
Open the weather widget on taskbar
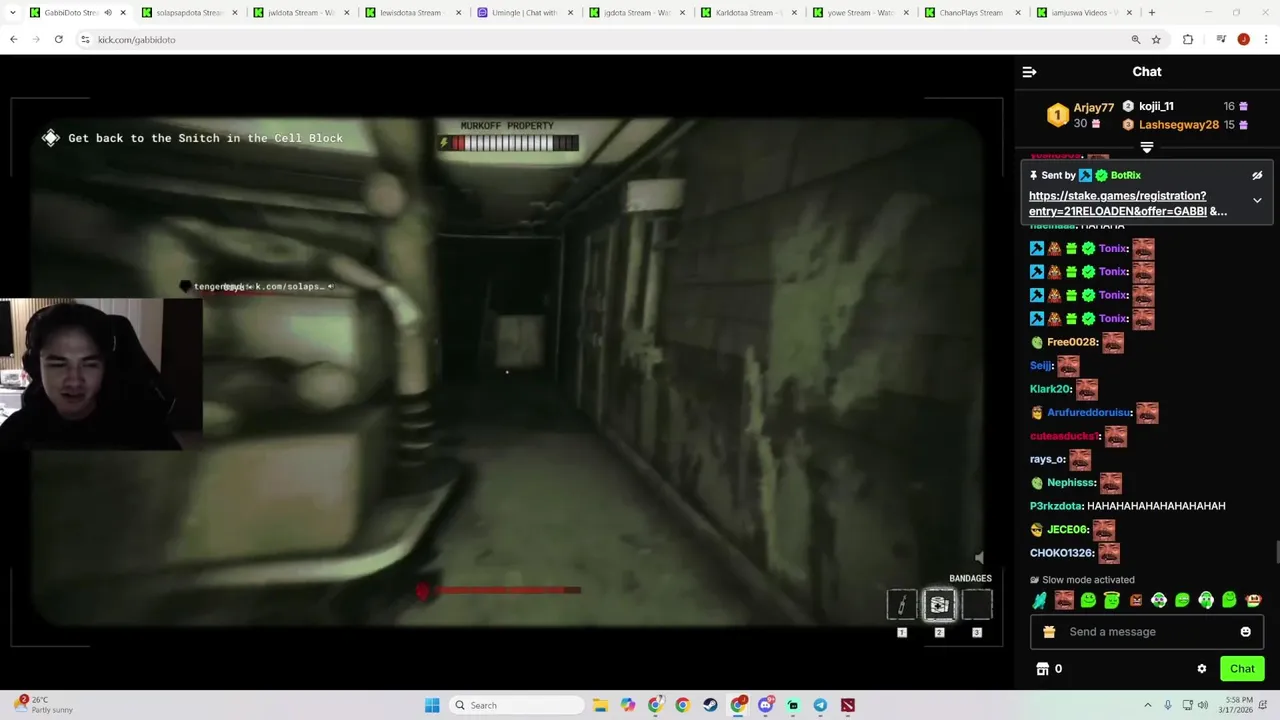click(x=45, y=705)
